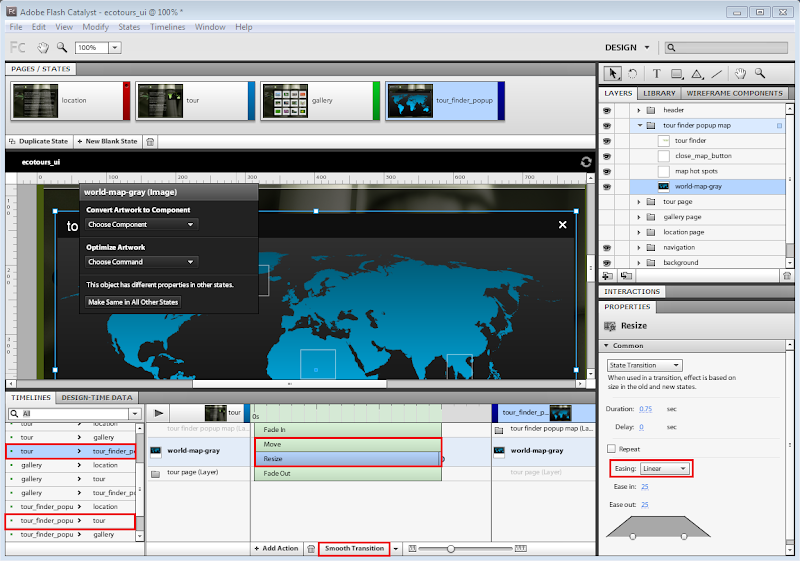Hide the header layer via eye icon
The height and width of the screenshot is (561, 800).
click(607, 110)
